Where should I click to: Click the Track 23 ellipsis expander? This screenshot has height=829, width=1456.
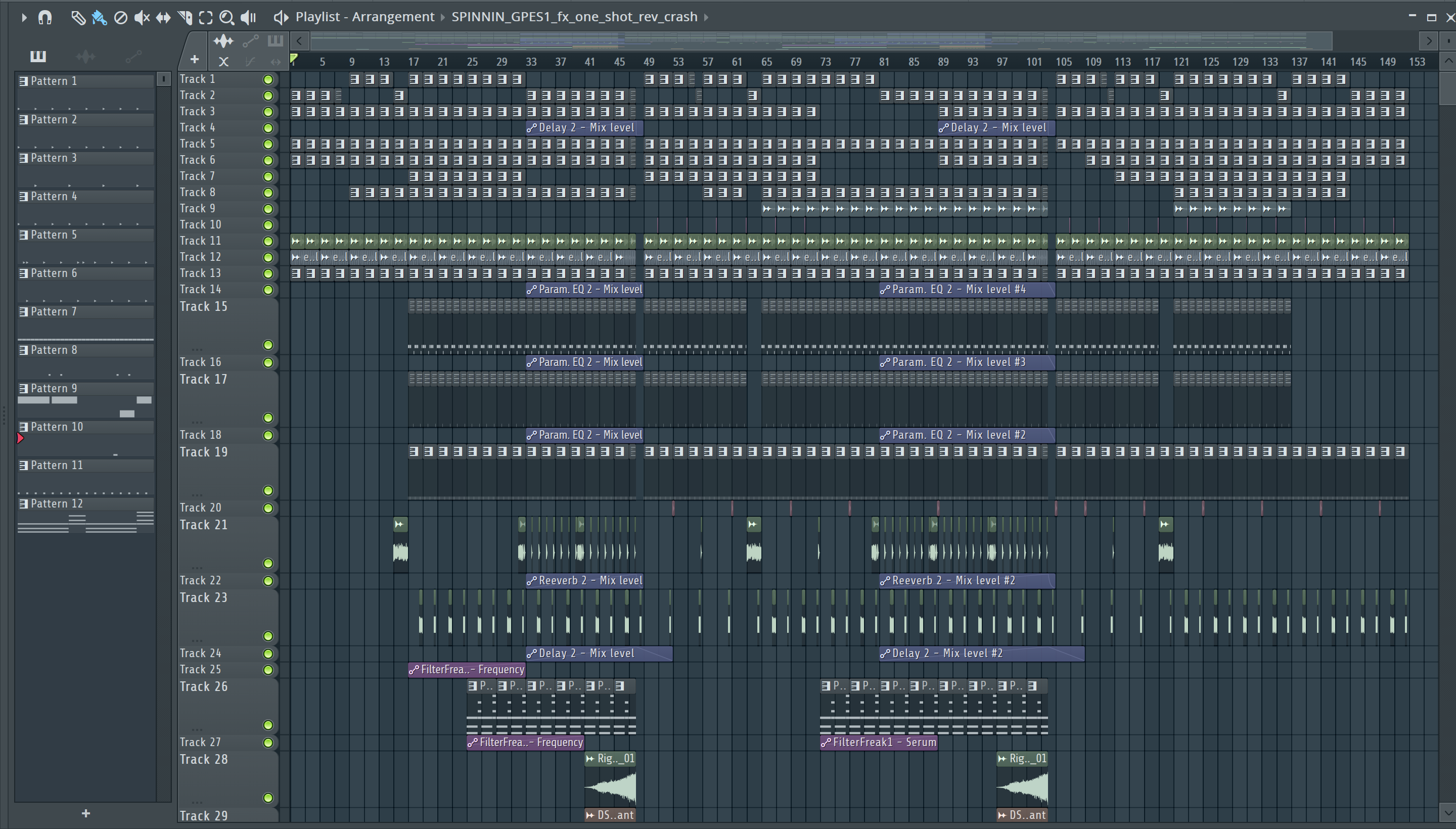tap(197, 640)
